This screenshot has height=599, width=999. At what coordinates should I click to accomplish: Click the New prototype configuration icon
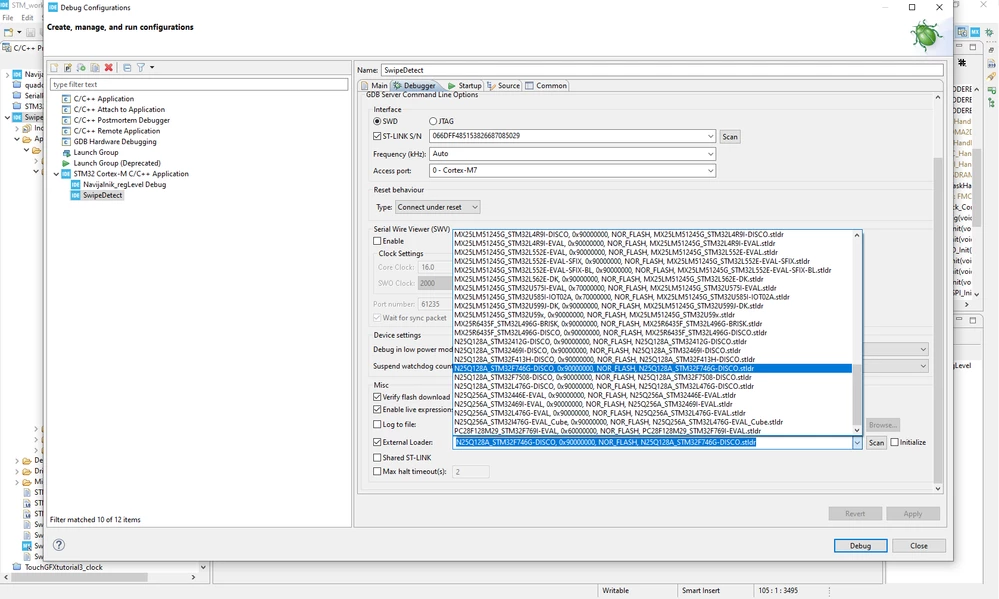point(68,68)
